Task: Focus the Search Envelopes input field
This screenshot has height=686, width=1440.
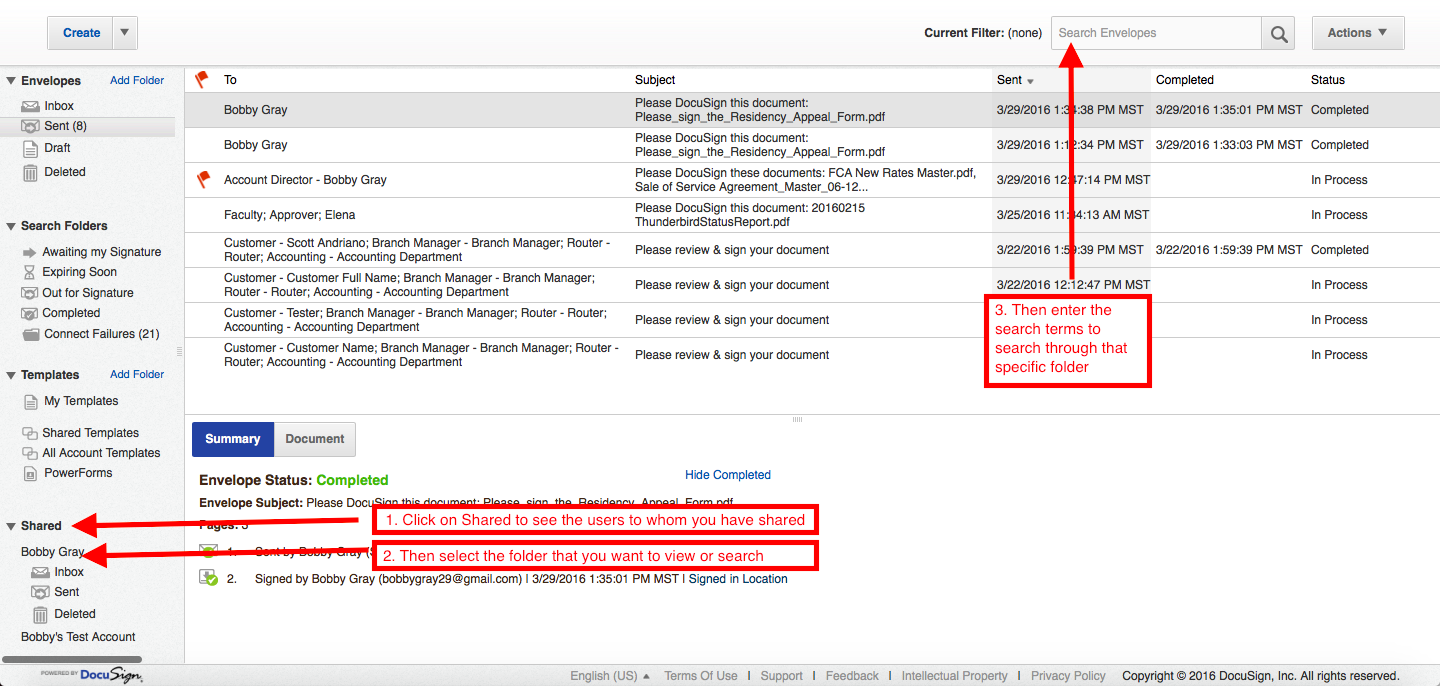Action: 1156,33
